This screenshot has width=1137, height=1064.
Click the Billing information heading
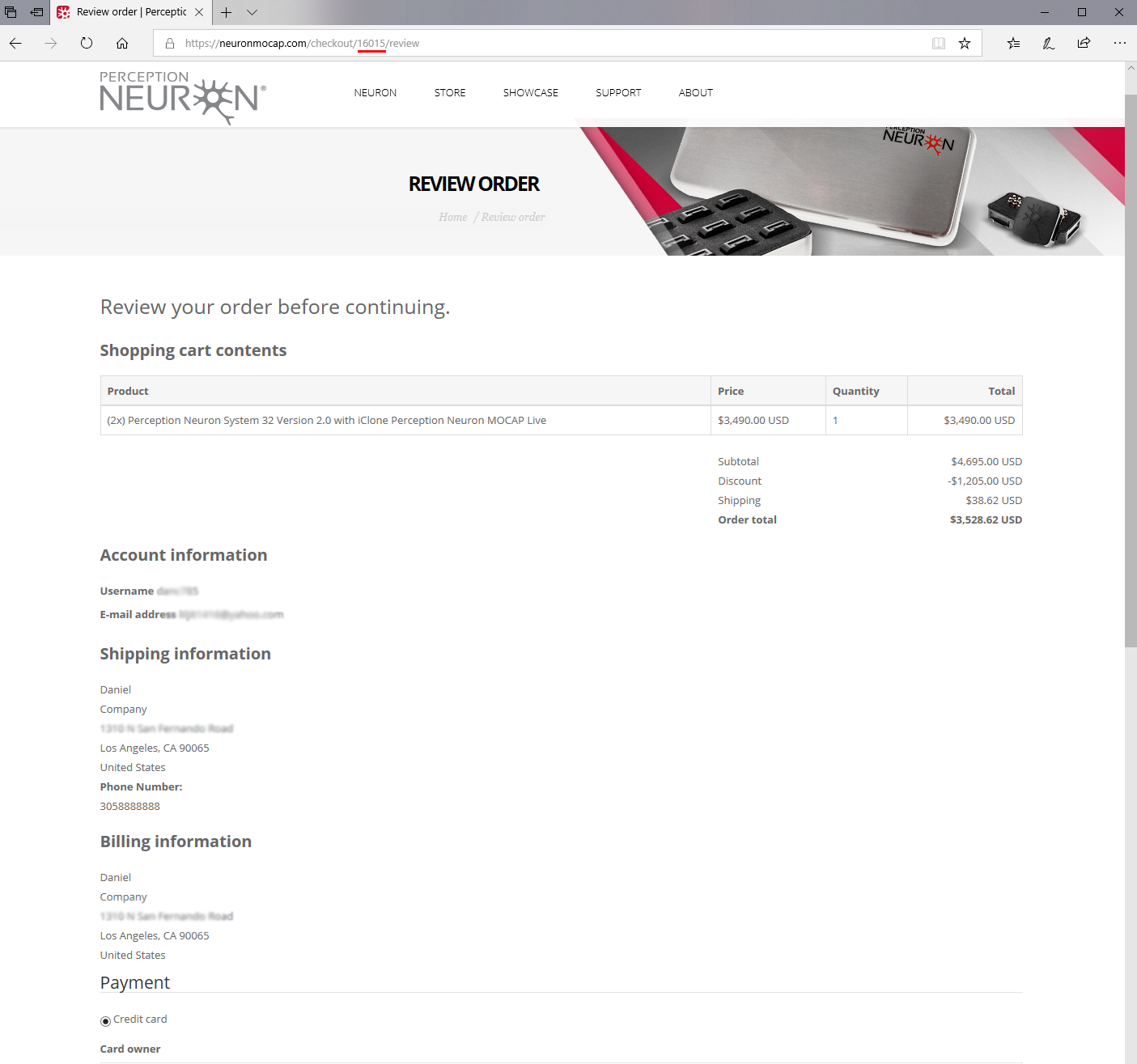click(176, 842)
